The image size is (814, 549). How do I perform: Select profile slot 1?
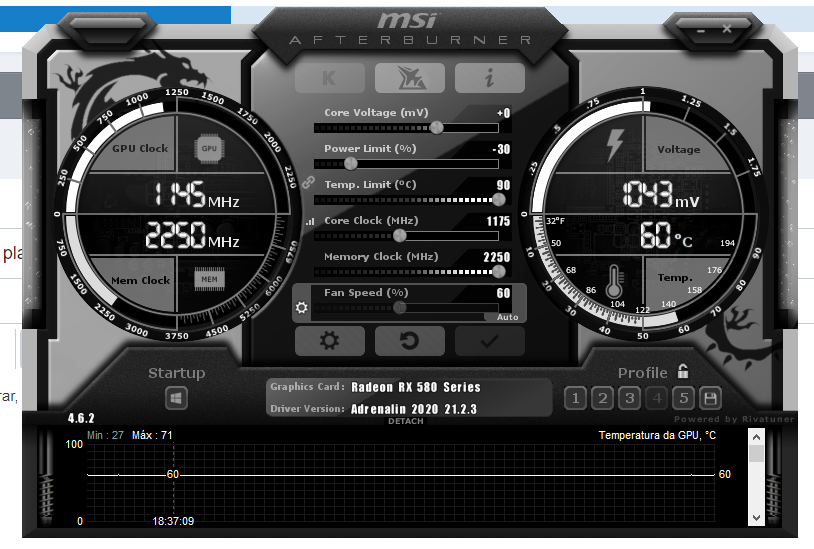coord(575,398)
